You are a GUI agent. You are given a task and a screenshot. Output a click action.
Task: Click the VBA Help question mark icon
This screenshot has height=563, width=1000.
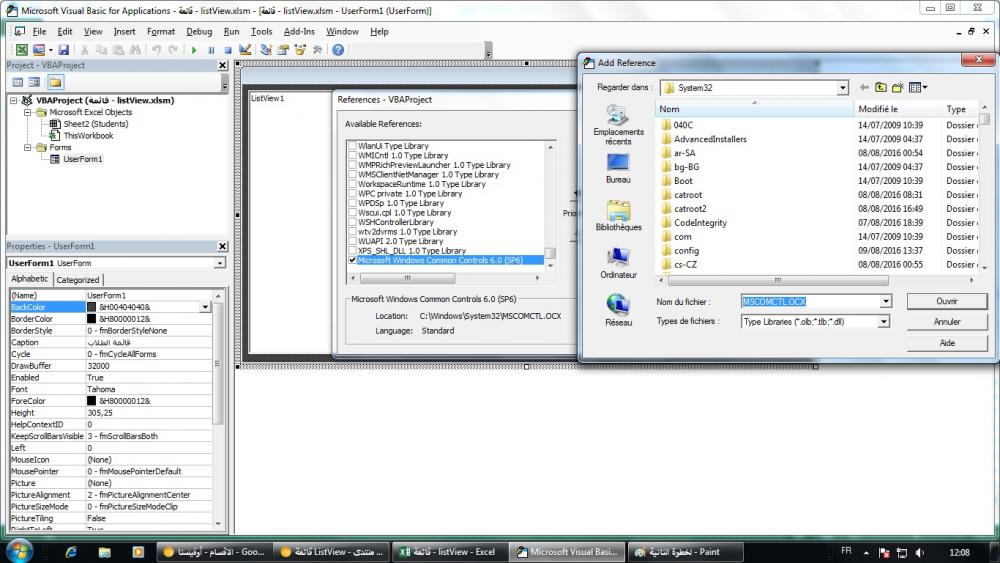click(x=338, y=50)
